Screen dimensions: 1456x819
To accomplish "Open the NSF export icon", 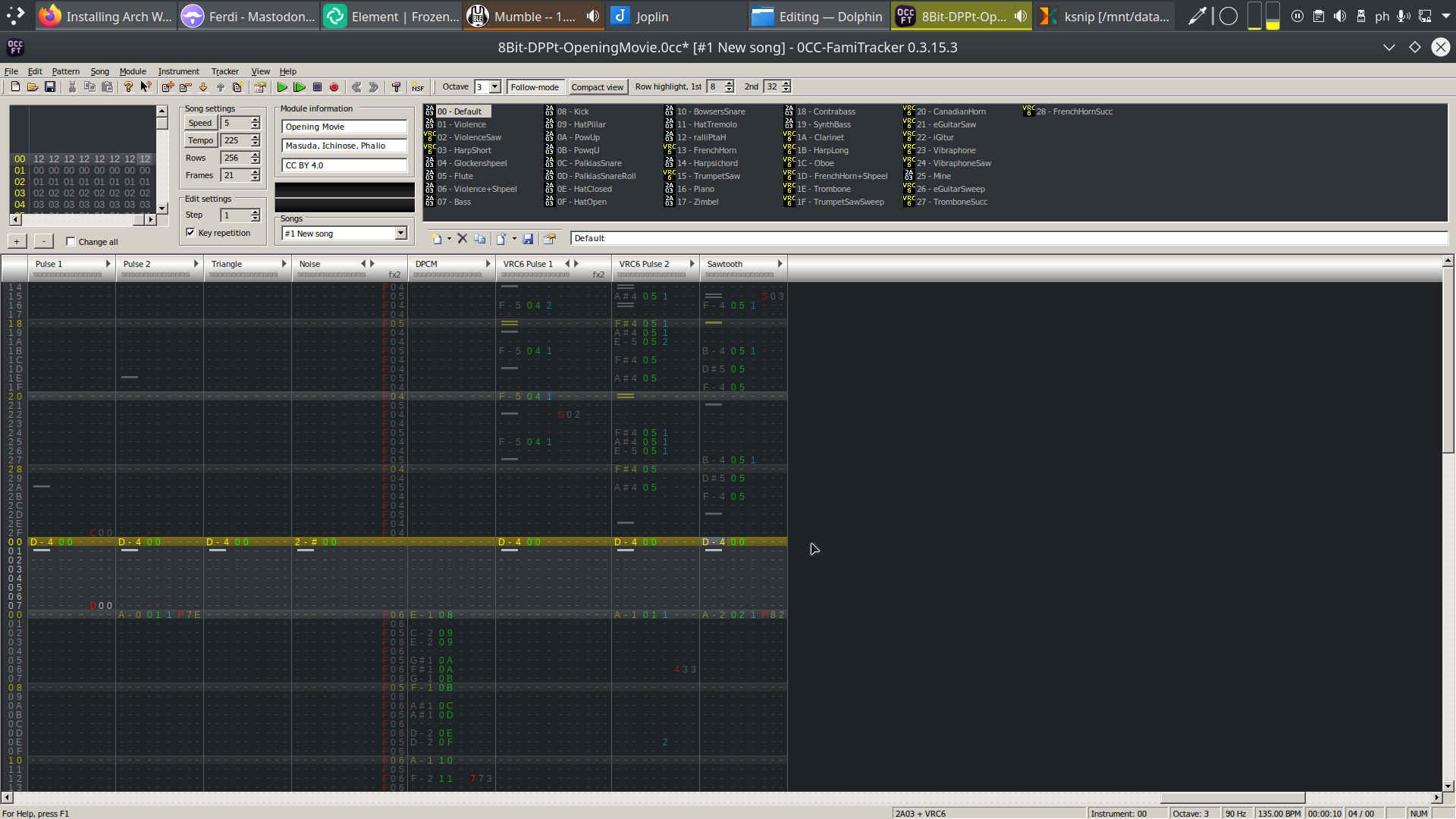I will coord(418,87).
